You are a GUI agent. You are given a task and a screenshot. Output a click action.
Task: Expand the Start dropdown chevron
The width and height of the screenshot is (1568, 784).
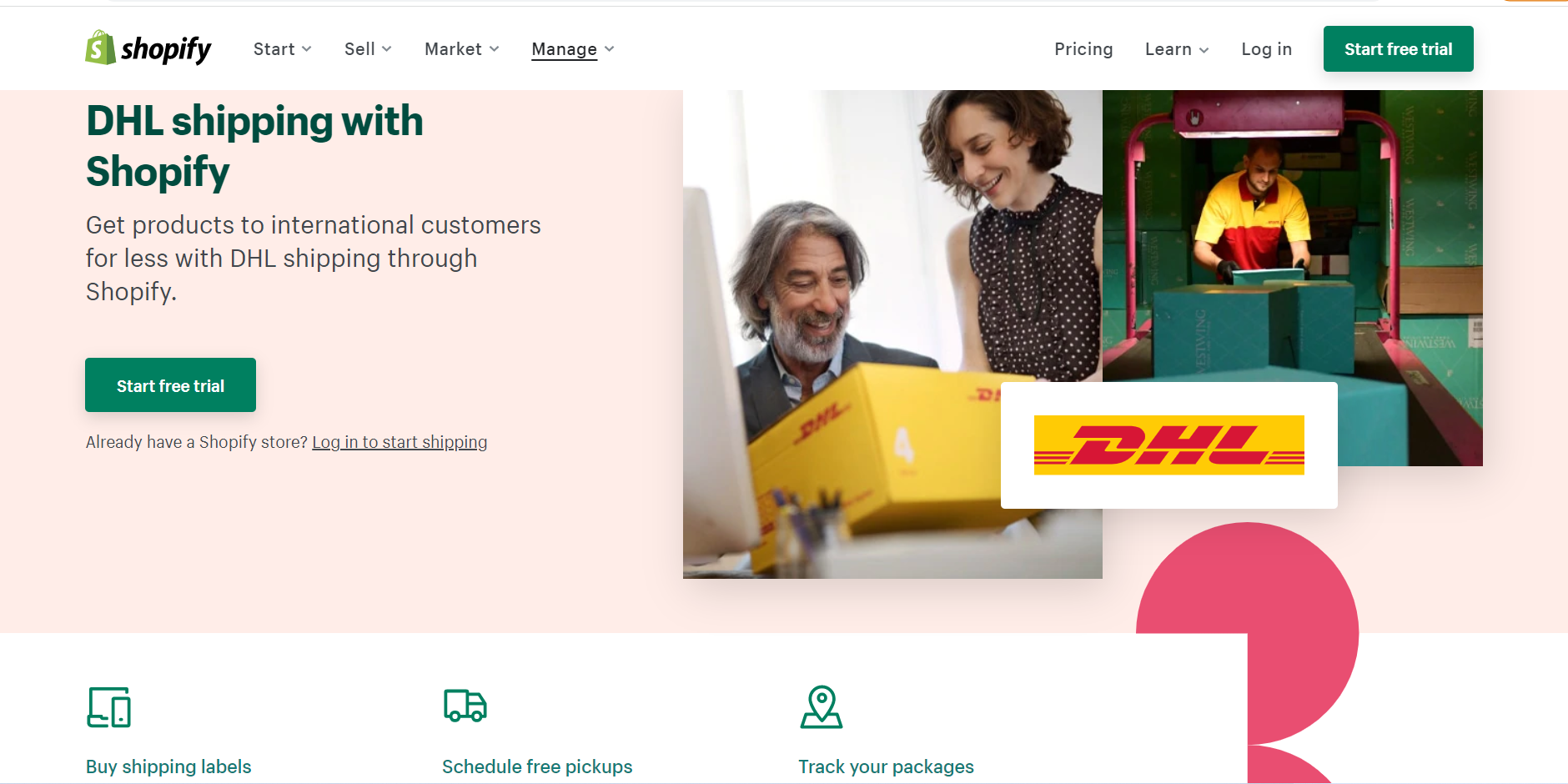pos(307,49)
